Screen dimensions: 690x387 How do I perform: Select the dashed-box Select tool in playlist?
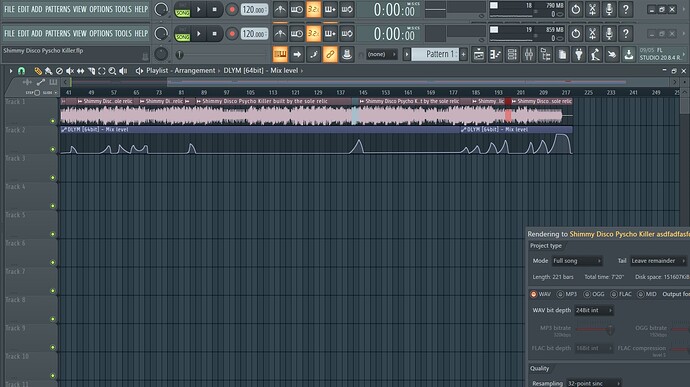tap(102, 70)
